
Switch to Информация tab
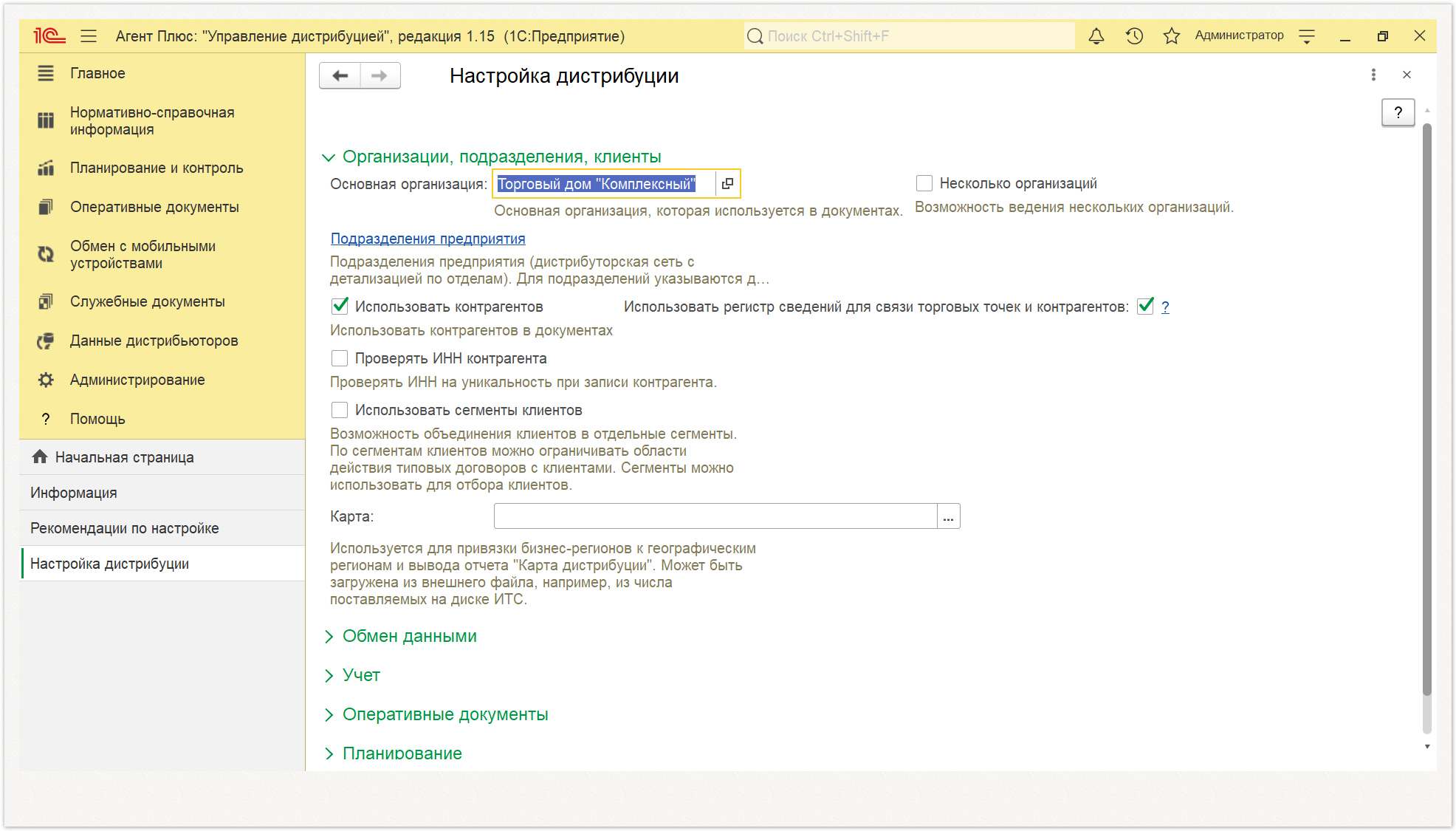[162, 493]
